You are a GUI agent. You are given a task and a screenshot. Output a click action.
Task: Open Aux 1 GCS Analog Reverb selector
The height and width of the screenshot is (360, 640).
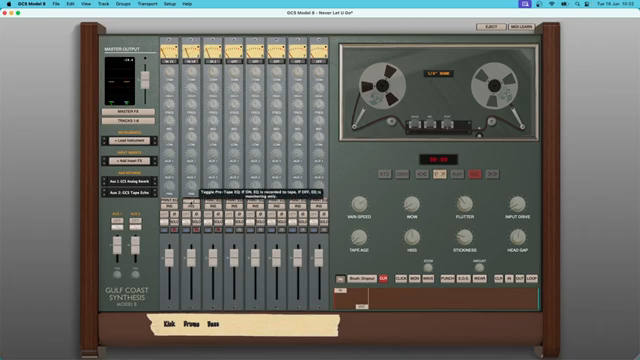(129, 181)
